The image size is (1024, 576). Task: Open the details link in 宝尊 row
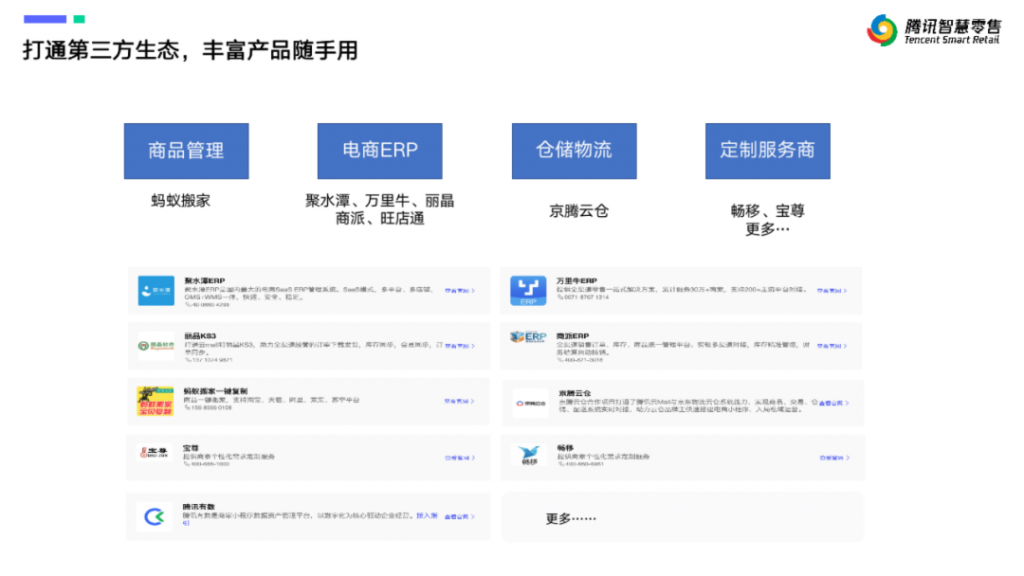(x=460, y=458)
